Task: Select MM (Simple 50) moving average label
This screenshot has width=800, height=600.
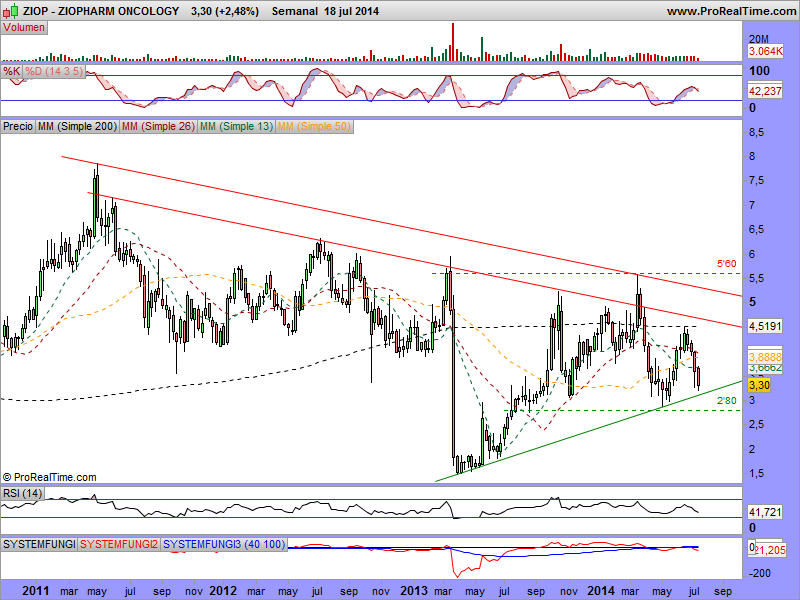Action: [x=314, y=126]
